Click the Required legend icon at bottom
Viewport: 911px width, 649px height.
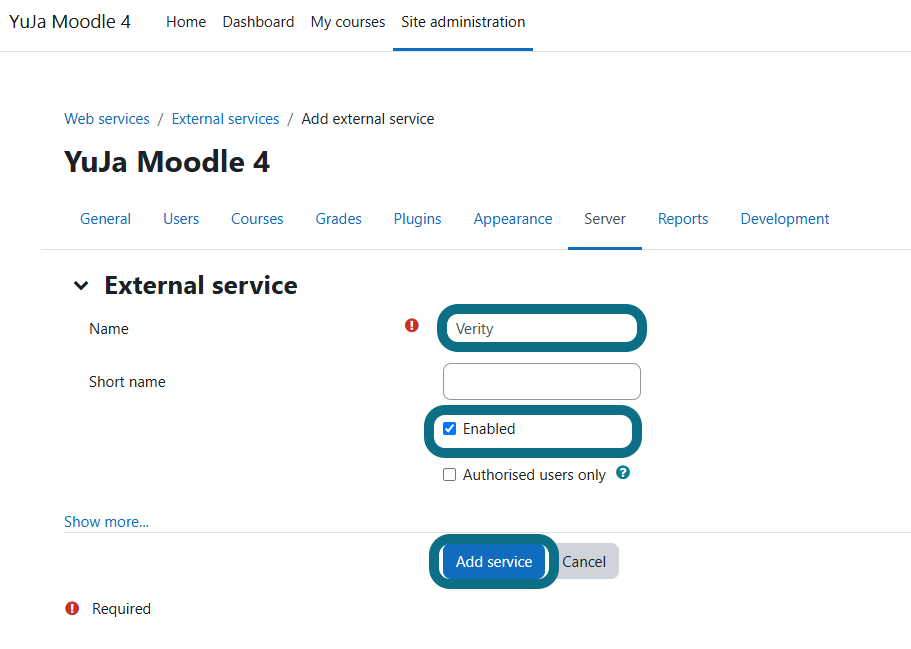pyautogui.click(x=72, y=608)
